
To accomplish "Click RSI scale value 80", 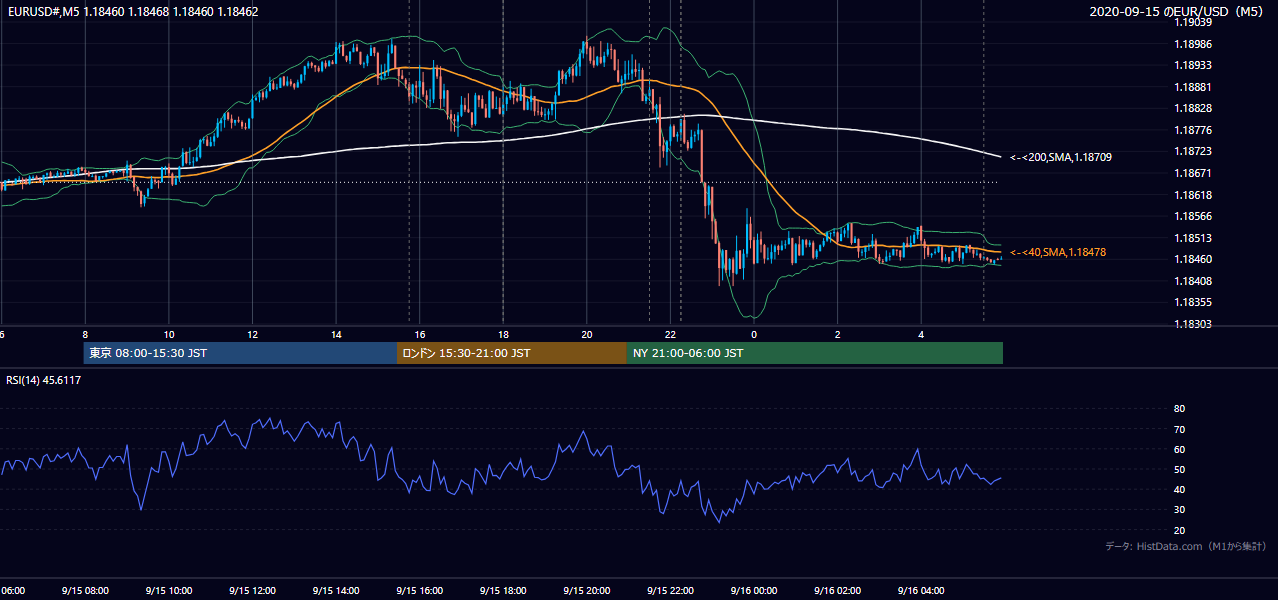I will (x=1180, y=409).
